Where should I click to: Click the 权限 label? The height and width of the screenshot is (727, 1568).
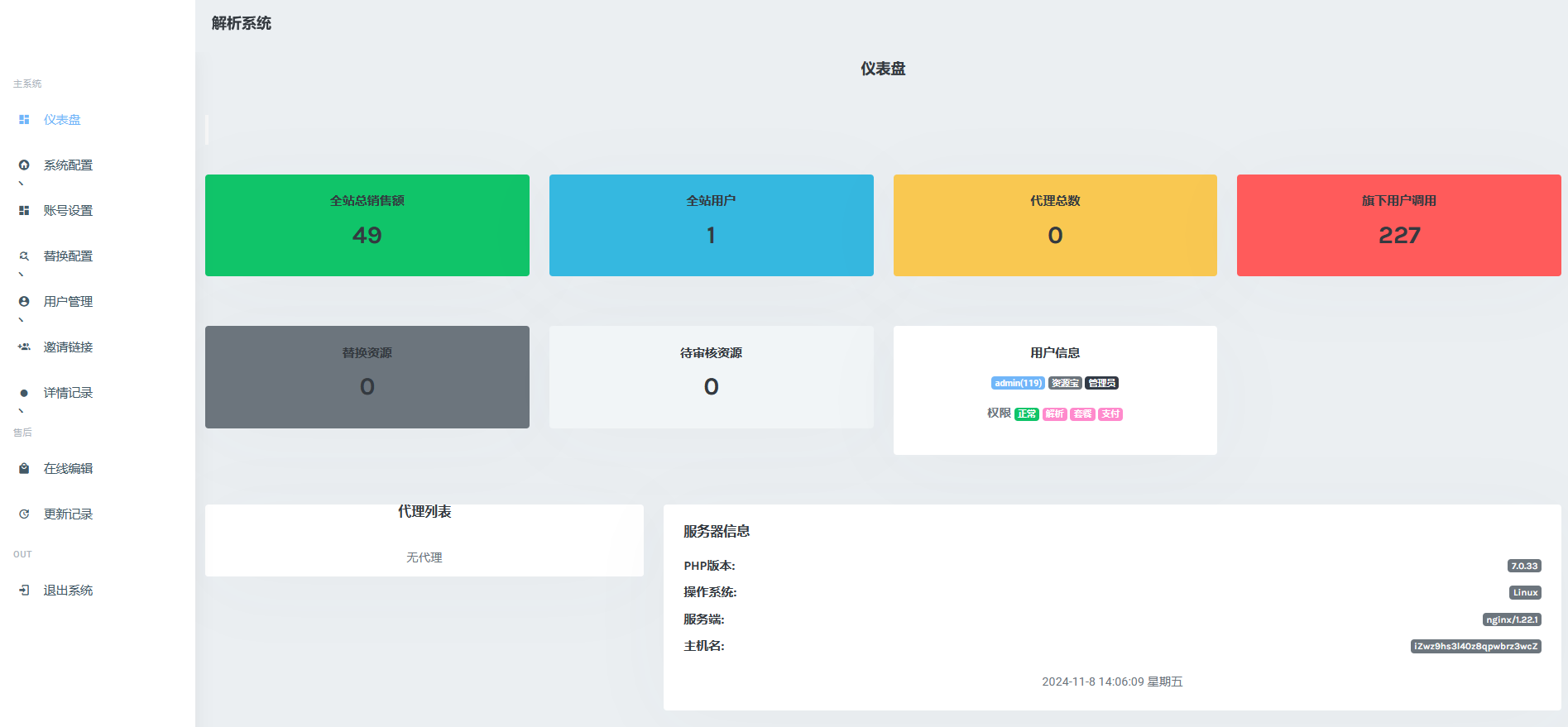pos(999,413)
